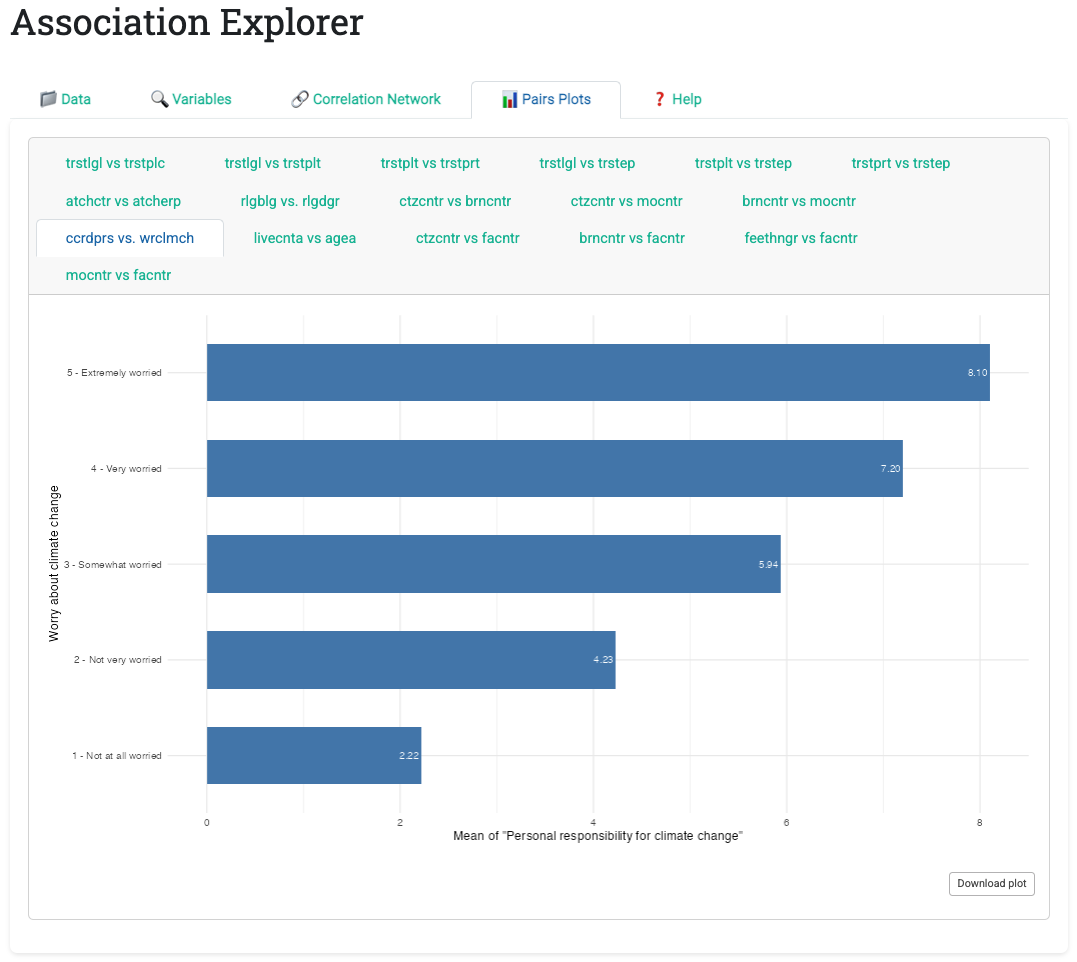Viewport: 1077px width, 962px height.
Task: Choose the brncntr vs mocntr pair
Action: [x=798, y=201]
